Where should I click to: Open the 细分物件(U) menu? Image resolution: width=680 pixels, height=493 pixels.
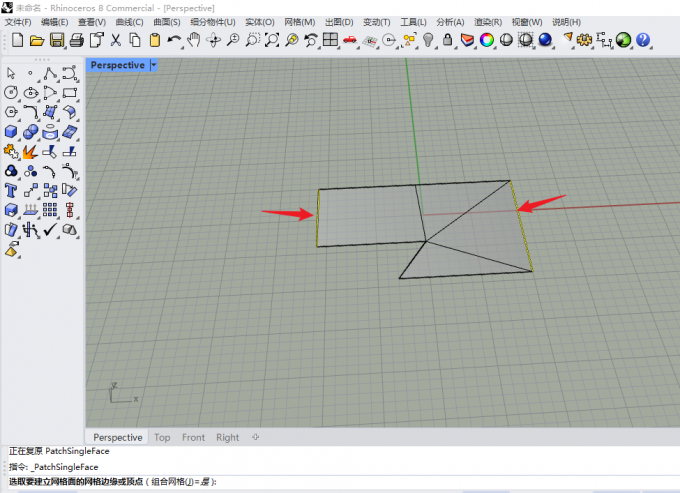[x=212, y=22]
